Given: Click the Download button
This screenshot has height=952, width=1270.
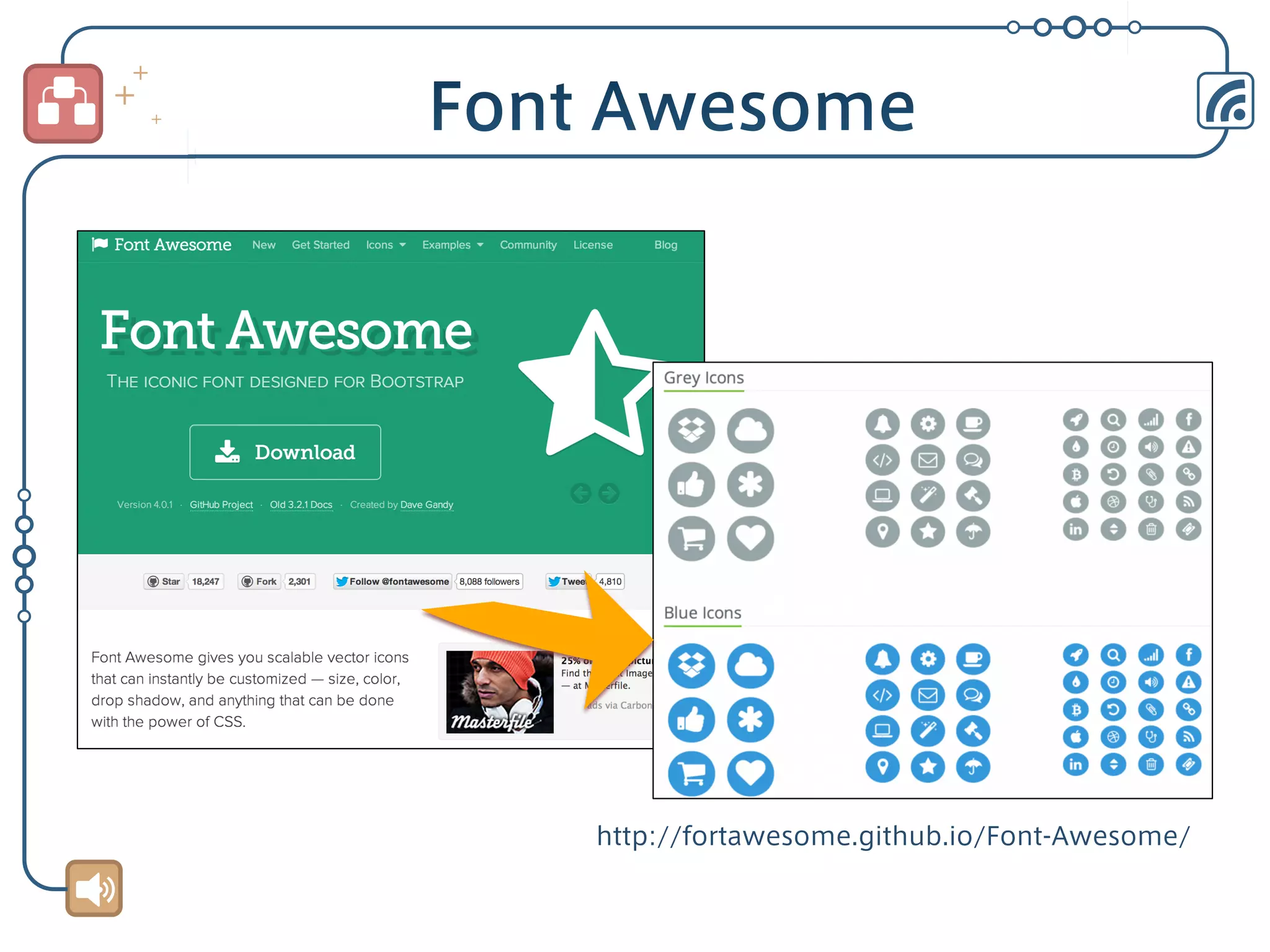Looking at the screenshot, I should [285, 452].
